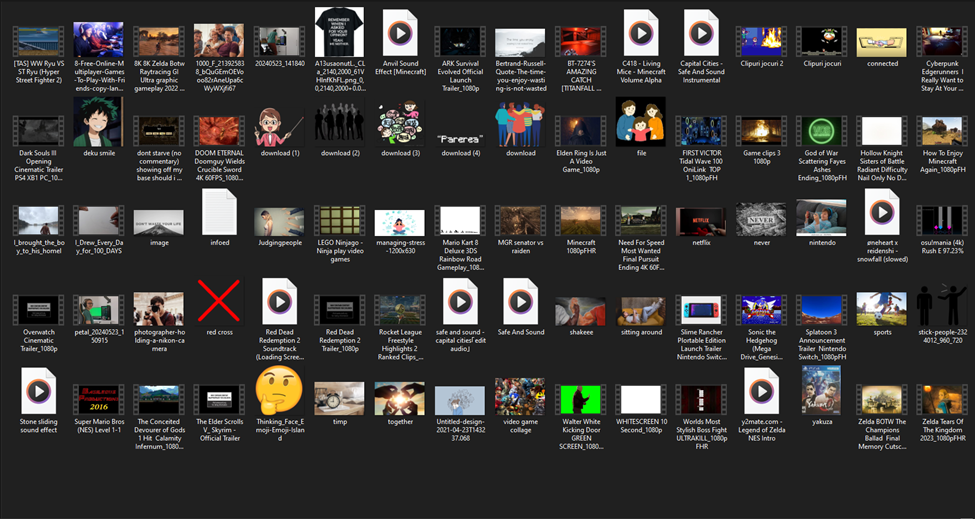Select 8K Zelda Botw Raytracing video thumbnail

[x=159, y=42]
